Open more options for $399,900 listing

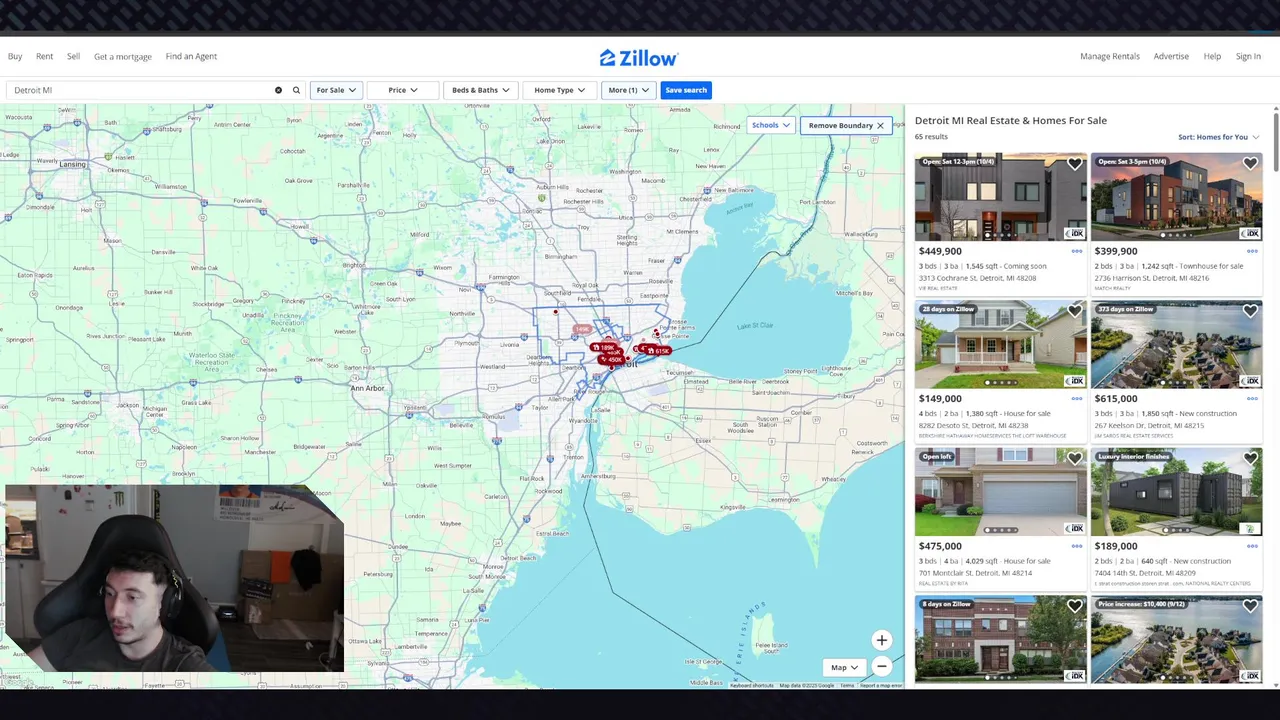[x=1252, y=251]
